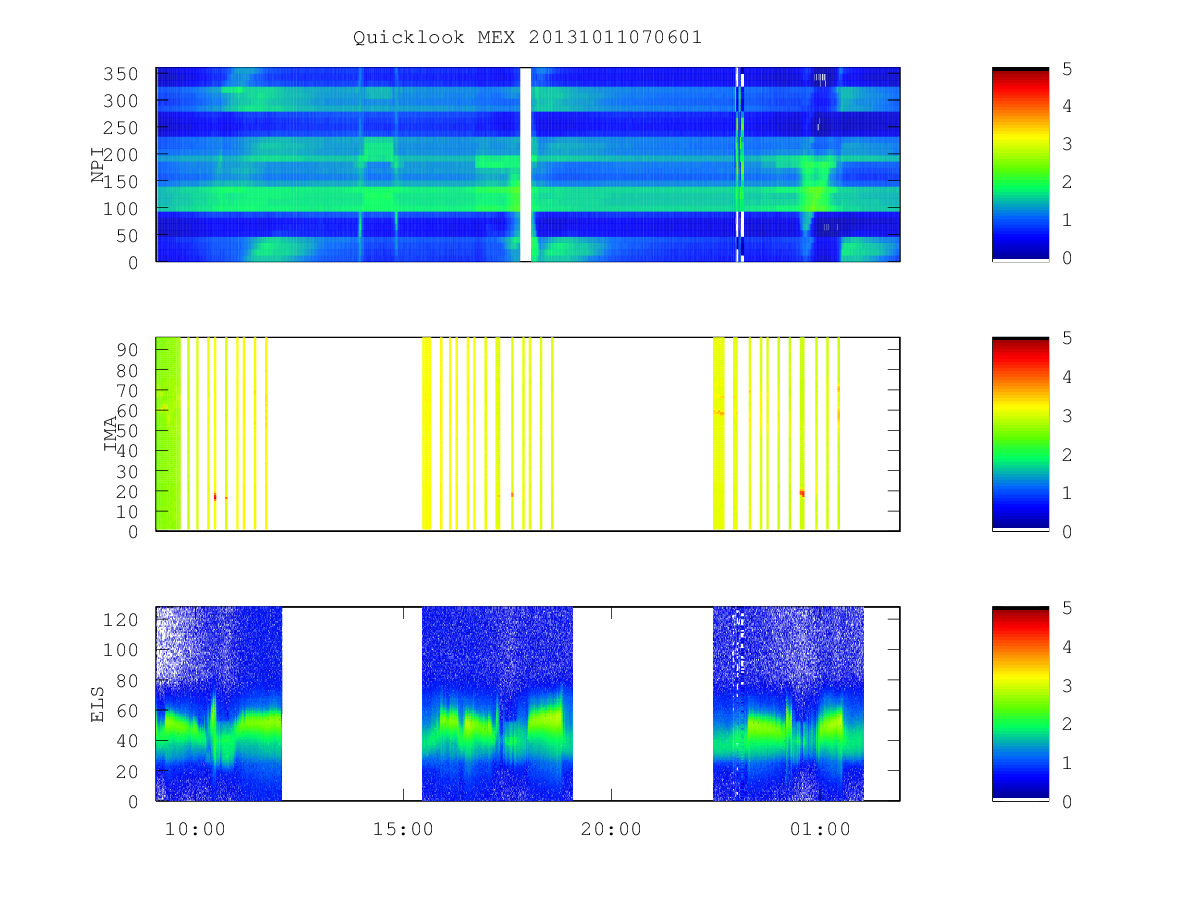Select the NPI y-axis label

tap(98, 165)
